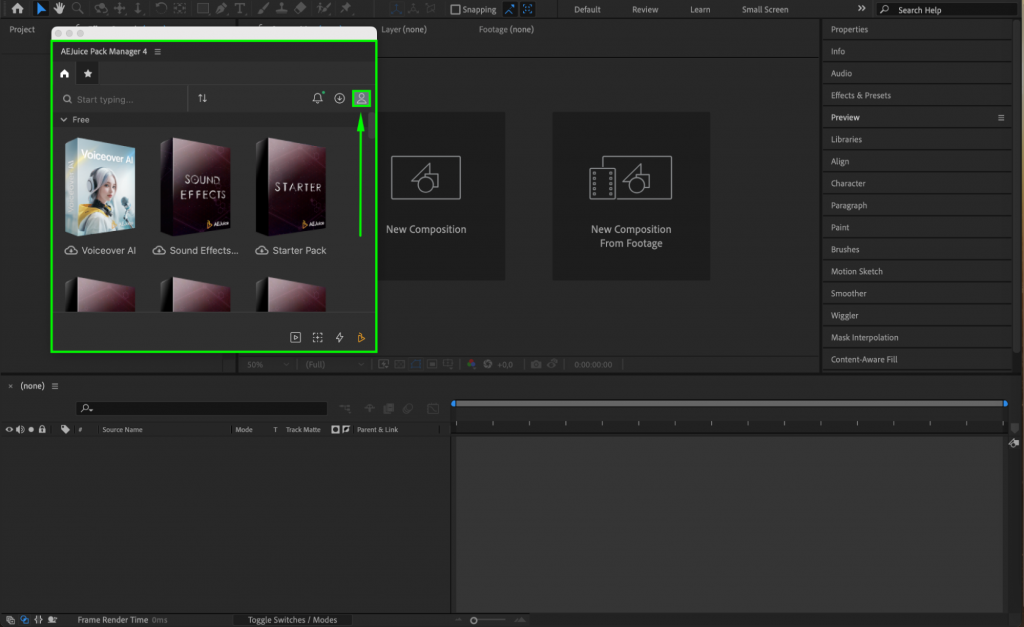Select the Hand tool
Viewport: 1024px width, 627px height.
[60, 9]
